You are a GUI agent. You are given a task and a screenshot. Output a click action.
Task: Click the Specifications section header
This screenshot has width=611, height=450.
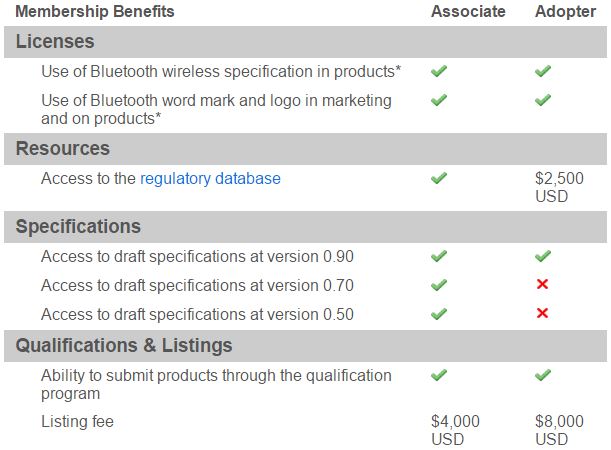point(78,226)
